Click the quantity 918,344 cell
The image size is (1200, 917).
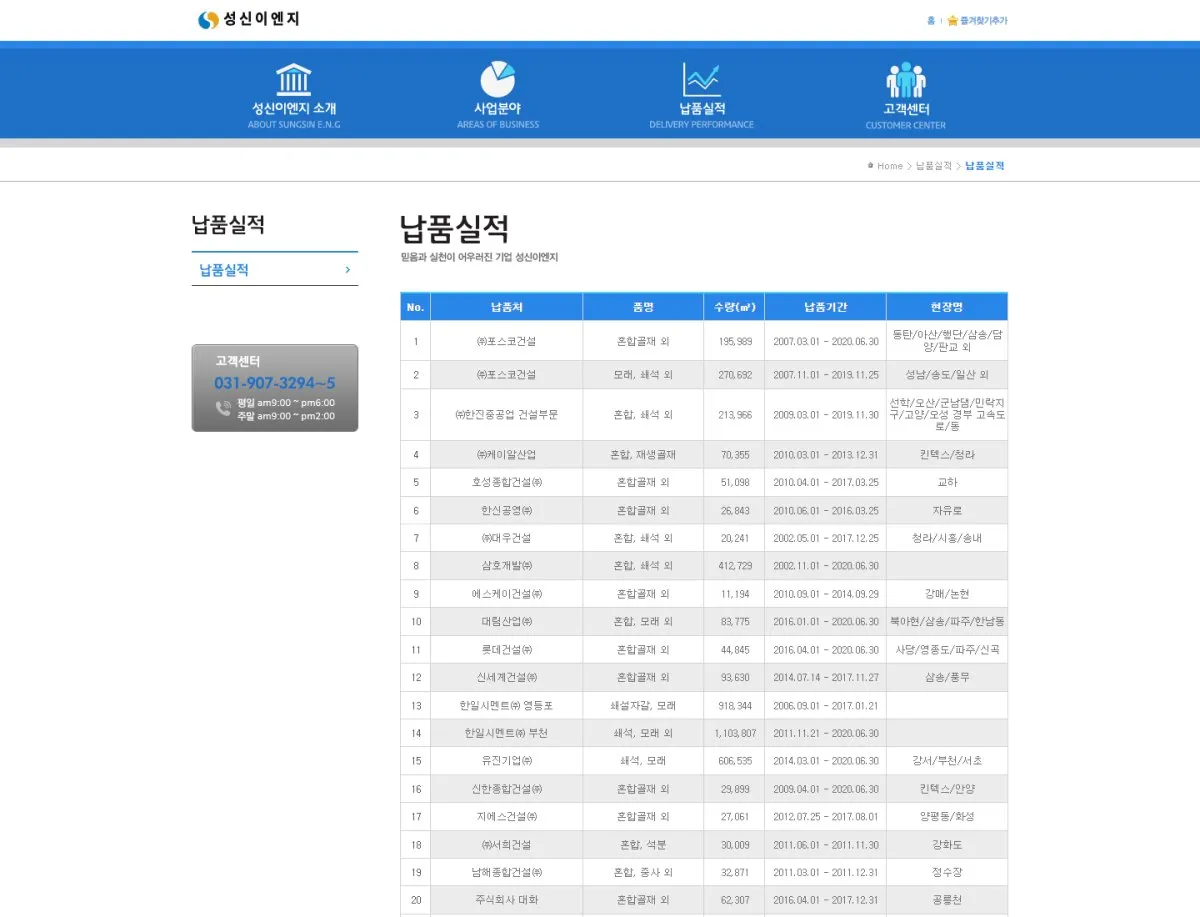[x=735, y=706]
